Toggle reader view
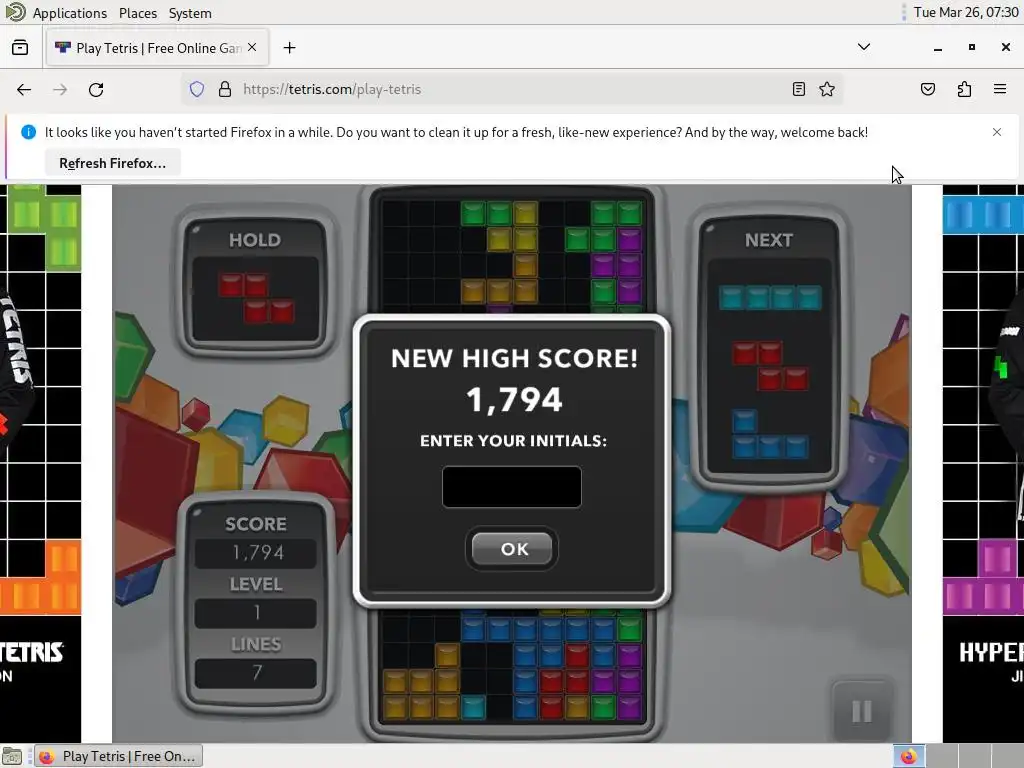This screenshot has height=768, width=1024. click(x=798, y=89)
